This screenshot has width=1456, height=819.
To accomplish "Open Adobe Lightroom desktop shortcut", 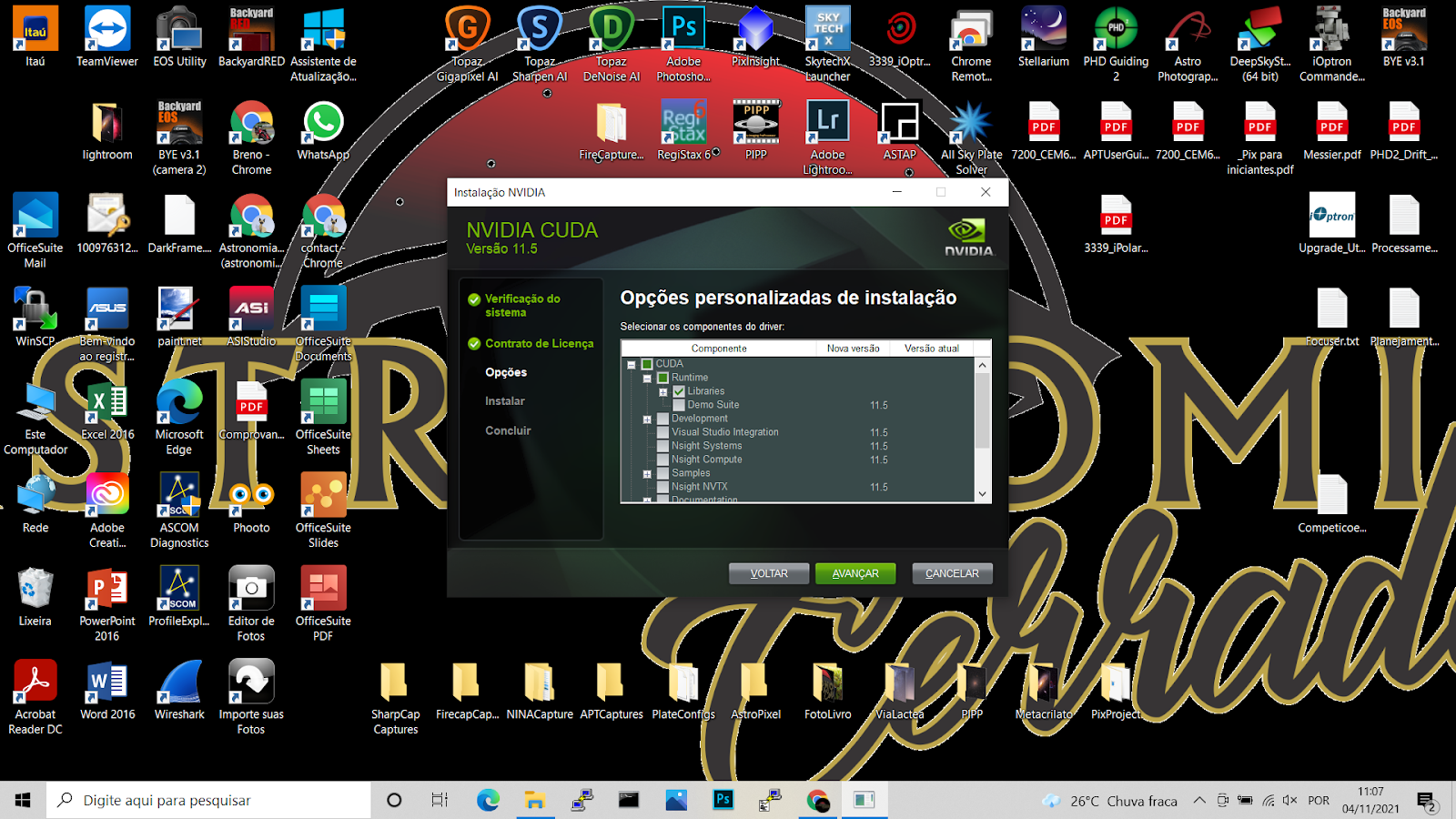I will 827,137.
